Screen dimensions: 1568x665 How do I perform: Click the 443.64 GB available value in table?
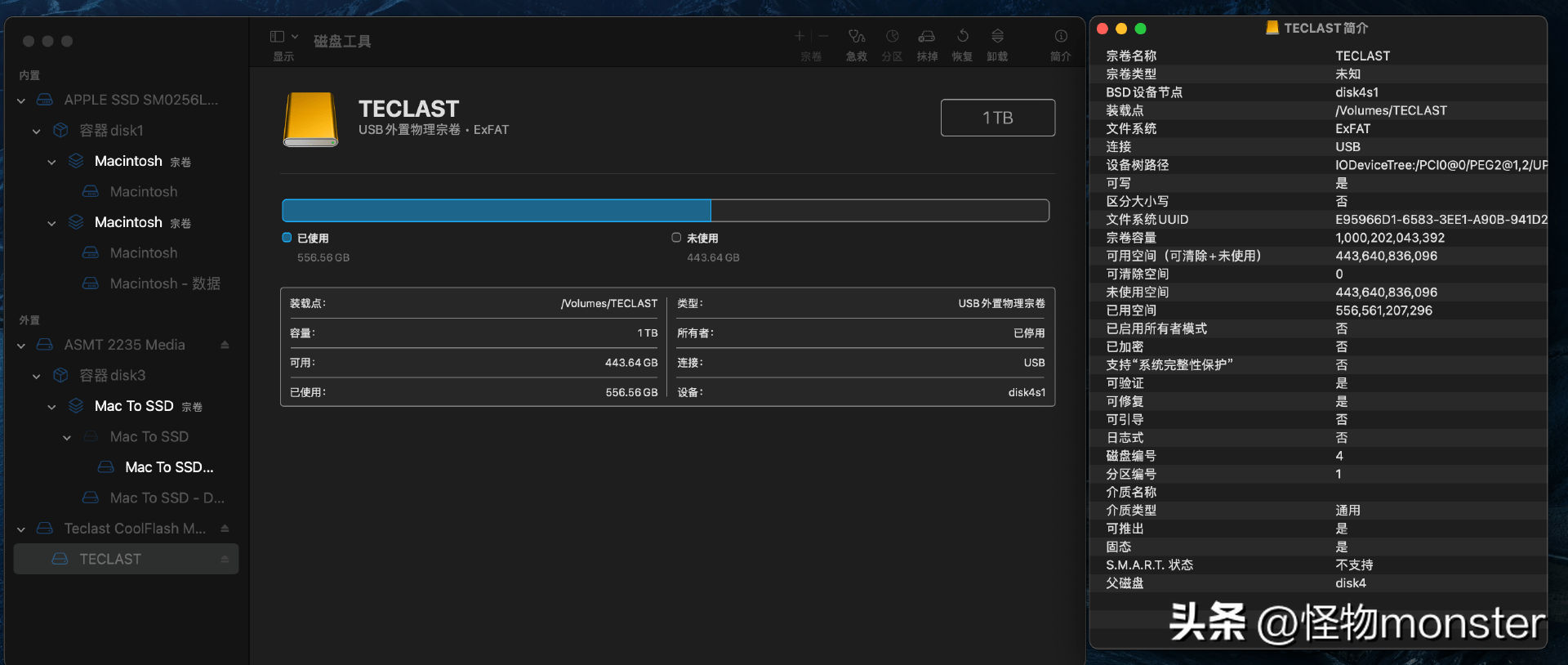tap(631, 363)
